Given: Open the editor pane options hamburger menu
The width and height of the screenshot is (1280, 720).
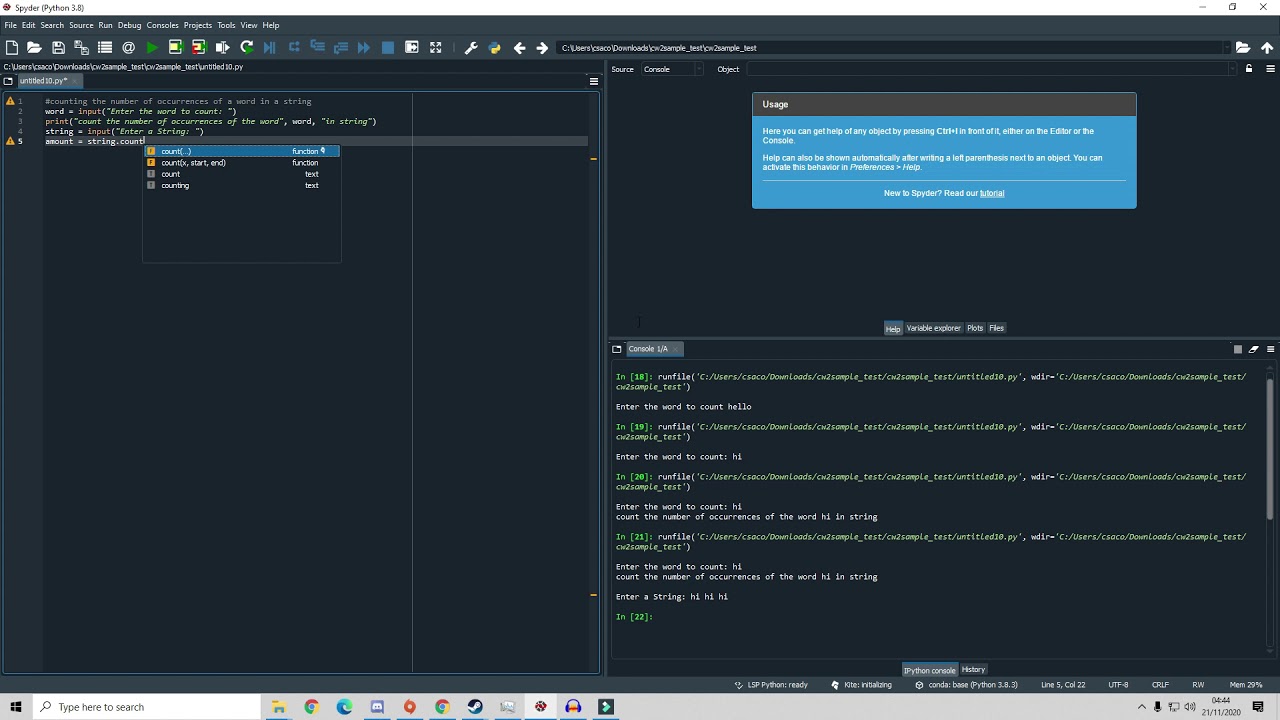Looking at the screenshot, I should (593, 81).
